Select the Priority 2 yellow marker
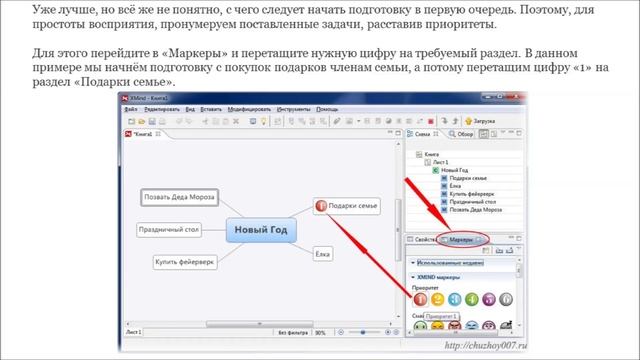 click(438, 299)
